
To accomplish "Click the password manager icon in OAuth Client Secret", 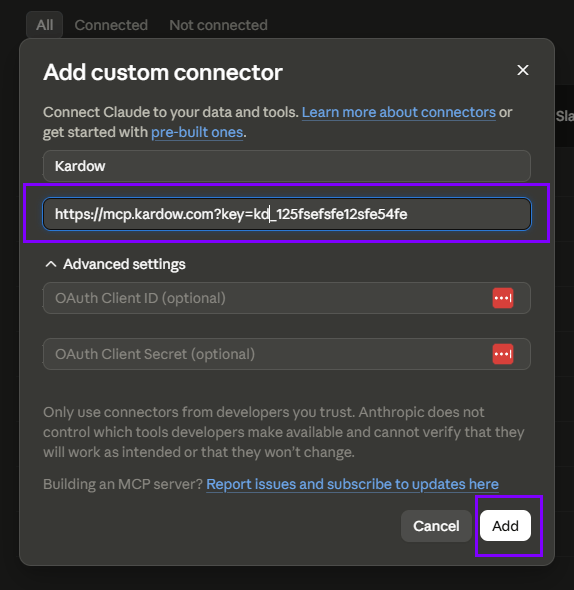I will (x=503, y=354).
